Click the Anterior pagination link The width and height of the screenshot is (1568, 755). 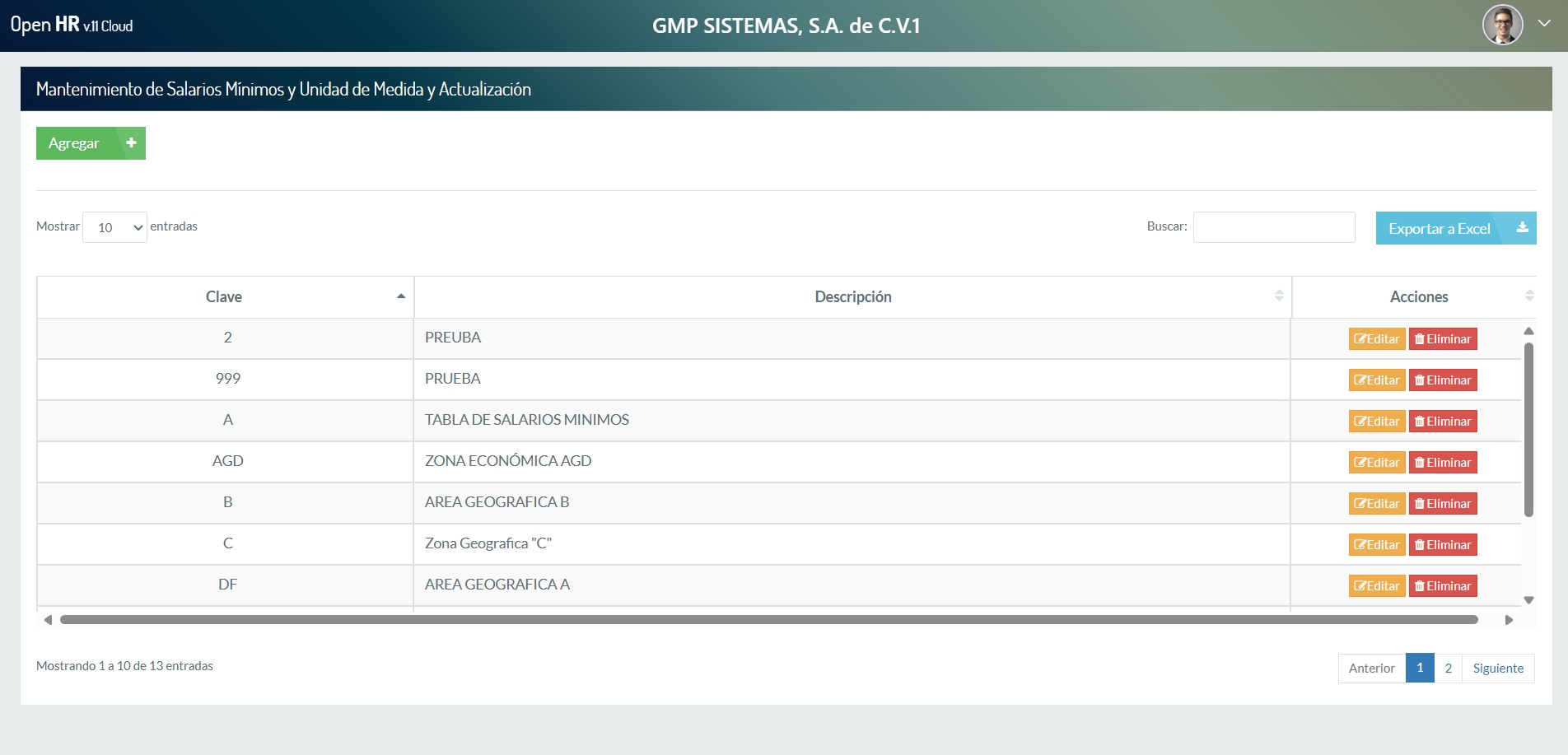click(1372, 668)
